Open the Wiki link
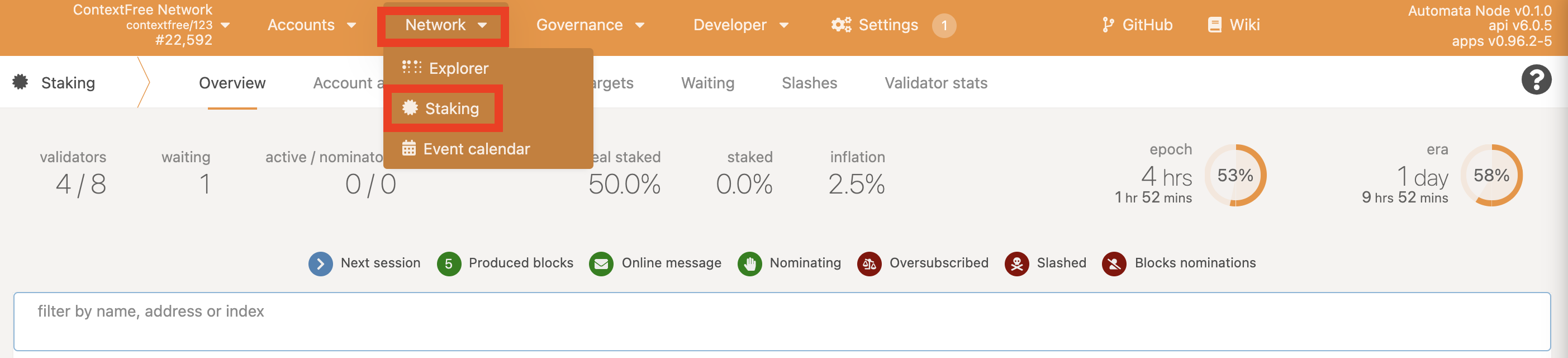This screenshot has width=1568, height=358. pyautogui.click(x=1234, y=25)
